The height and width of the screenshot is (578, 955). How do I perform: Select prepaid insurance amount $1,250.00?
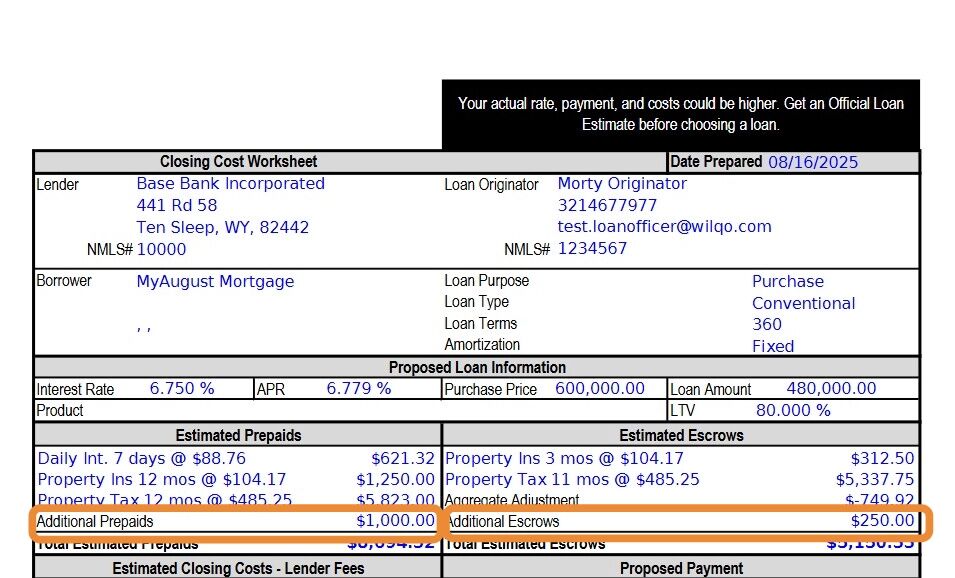(395, 479)
